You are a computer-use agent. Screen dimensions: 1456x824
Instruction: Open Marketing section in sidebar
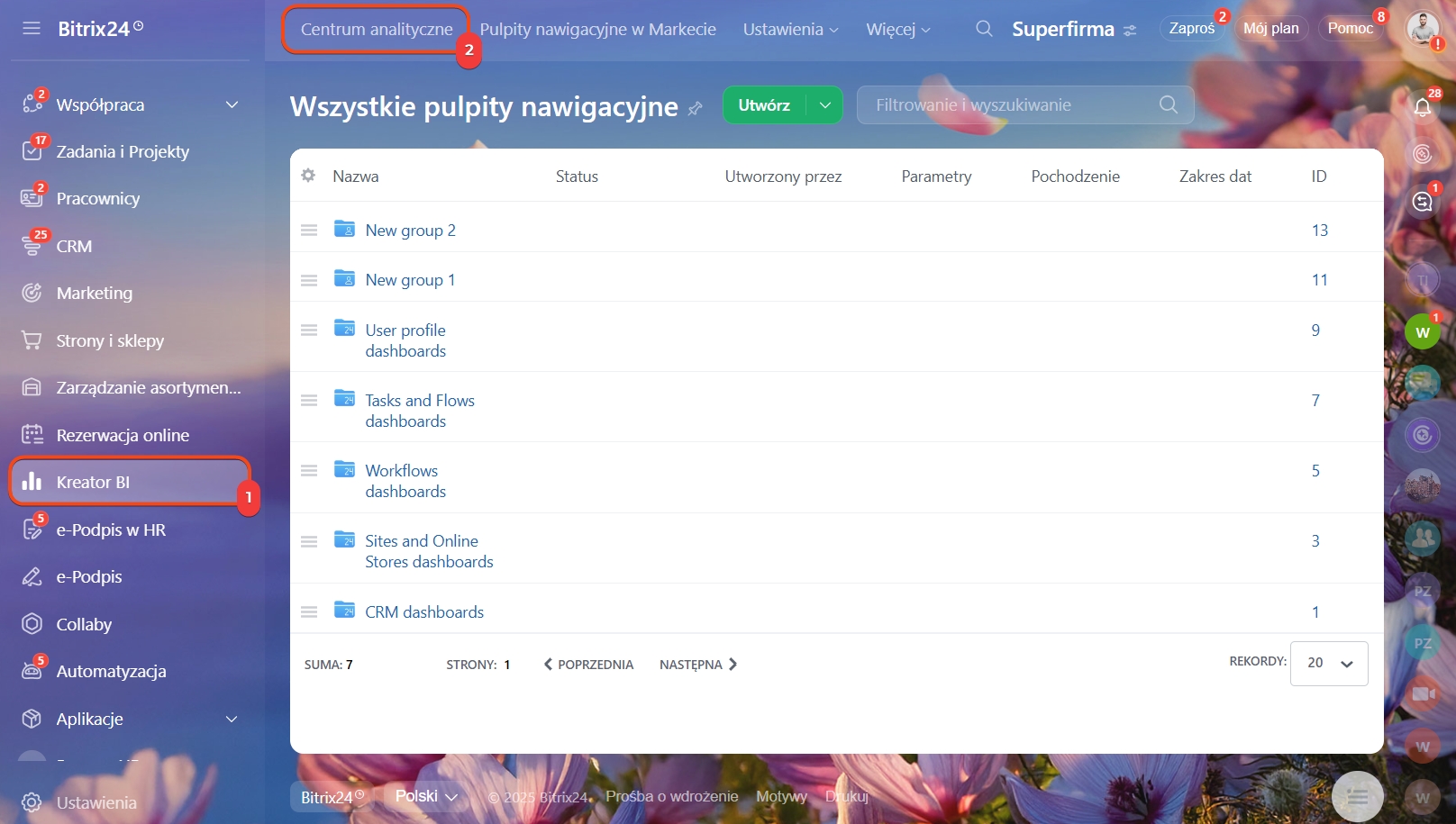[x=94, y=293]
